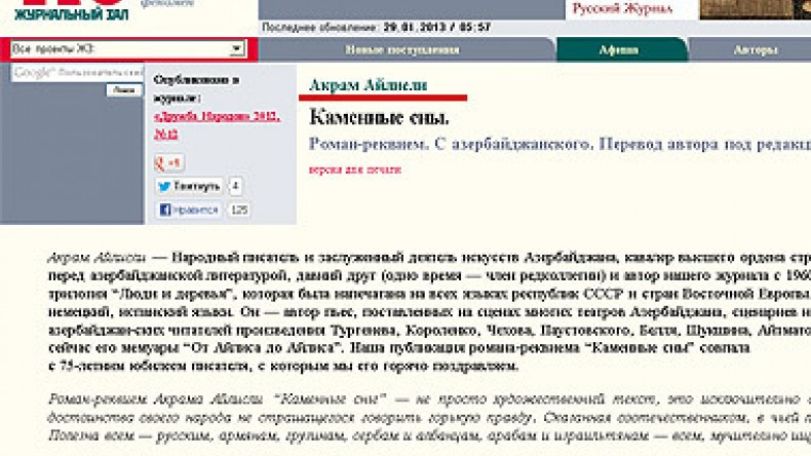
Task: Open the 'версия для печати' link
Action: tap(355, 170)
